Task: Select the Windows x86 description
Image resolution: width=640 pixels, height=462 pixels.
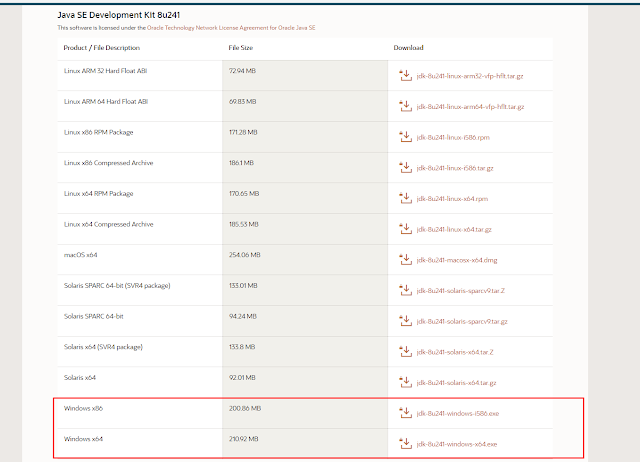Action: point(83,408)
